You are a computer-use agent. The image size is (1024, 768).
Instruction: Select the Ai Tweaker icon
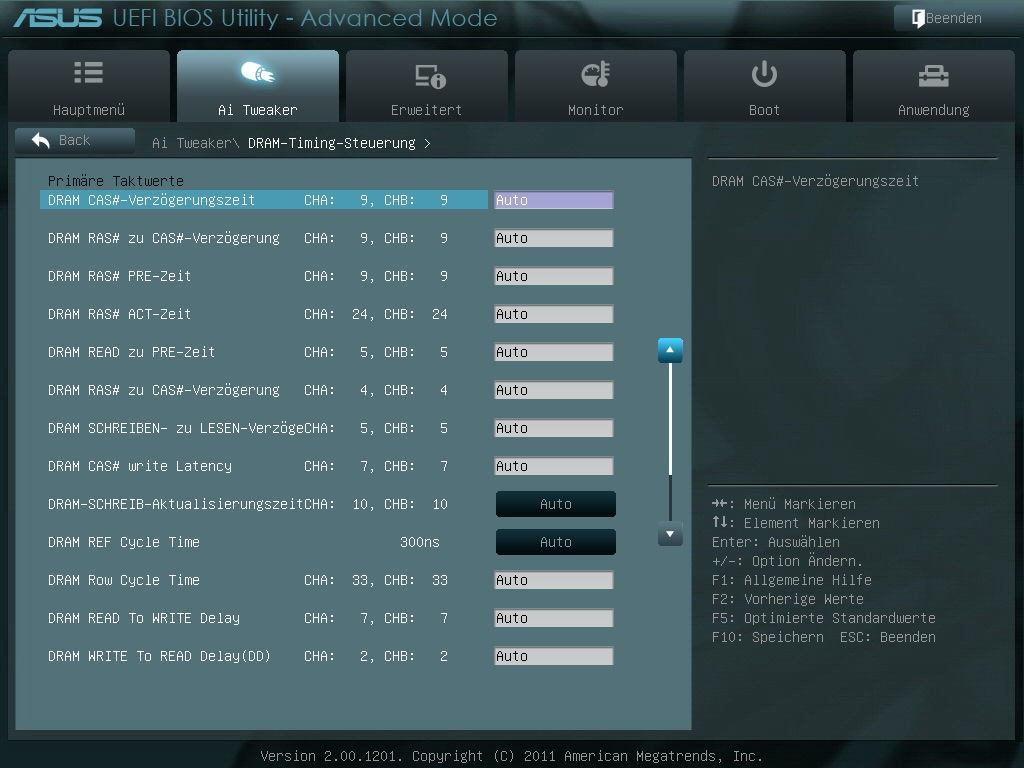tap(258, 72)
